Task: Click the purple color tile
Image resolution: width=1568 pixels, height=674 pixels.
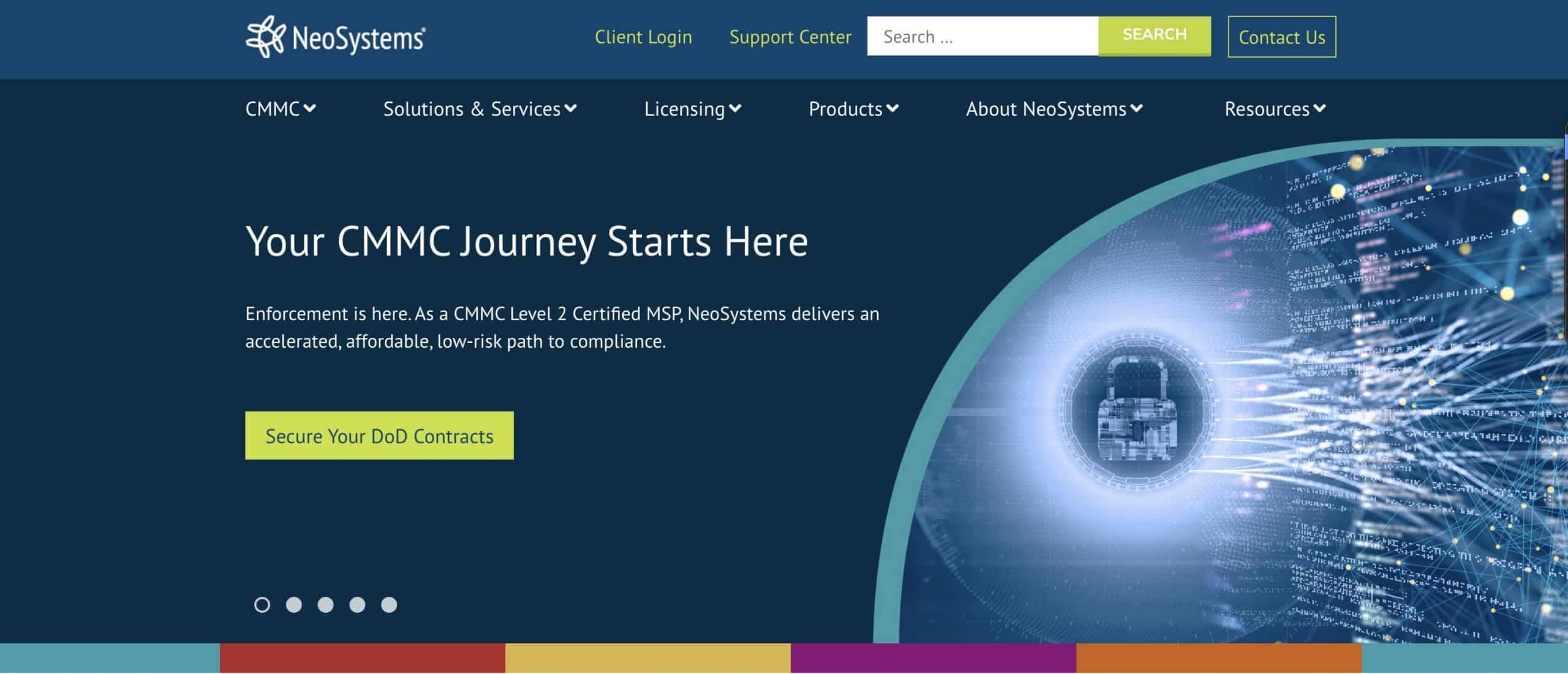Action: tap(933, 658)
